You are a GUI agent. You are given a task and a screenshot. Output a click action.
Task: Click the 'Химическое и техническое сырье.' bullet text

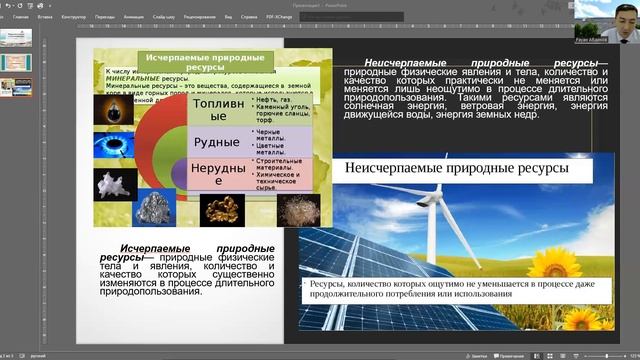[278, 180]
